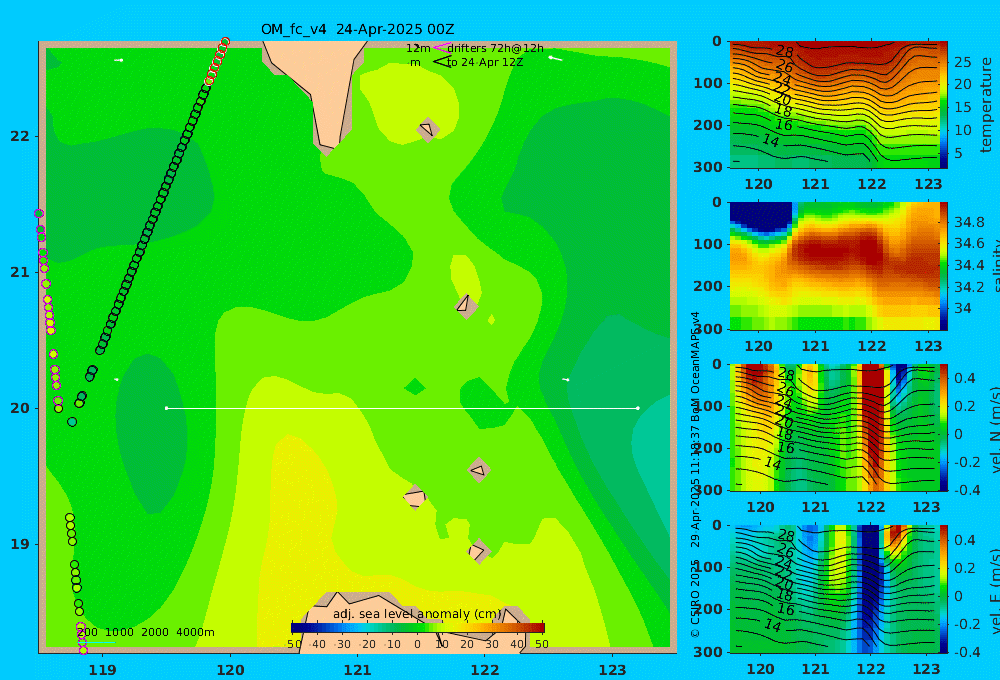Image resolution: width=1000 pixels, height=680 pixels.
Task: Click the 25 tick on temperature colorbar
Action: click(963, 63)
